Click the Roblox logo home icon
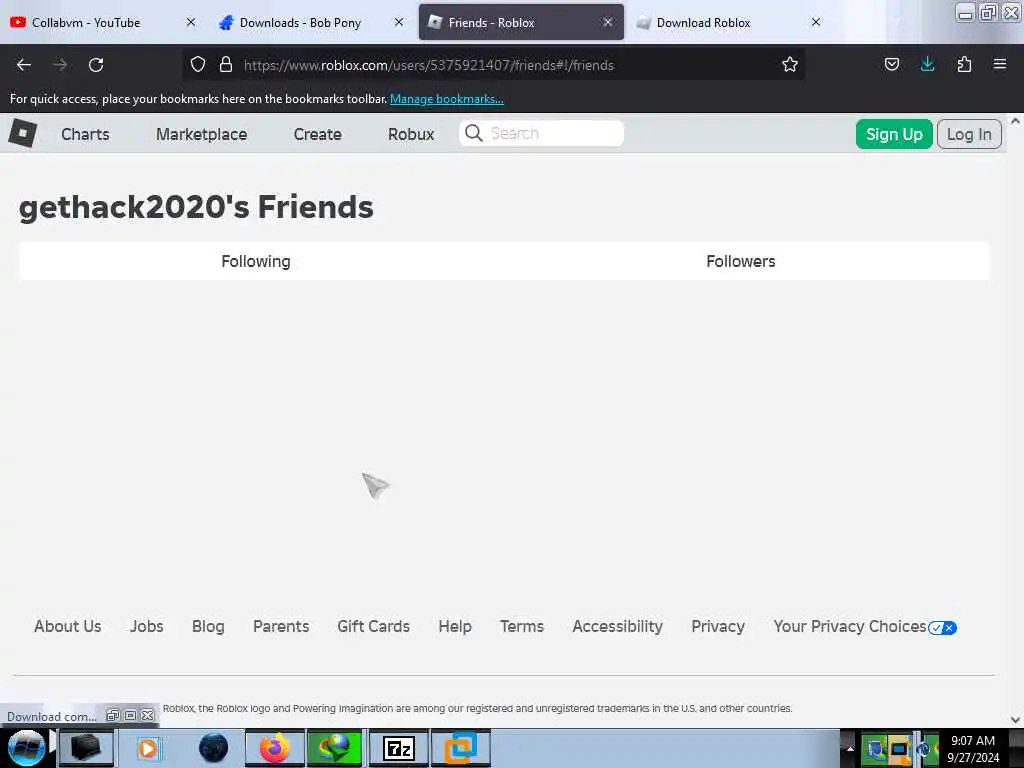This screenshot has width=1024, height=768. pos(23,133)
